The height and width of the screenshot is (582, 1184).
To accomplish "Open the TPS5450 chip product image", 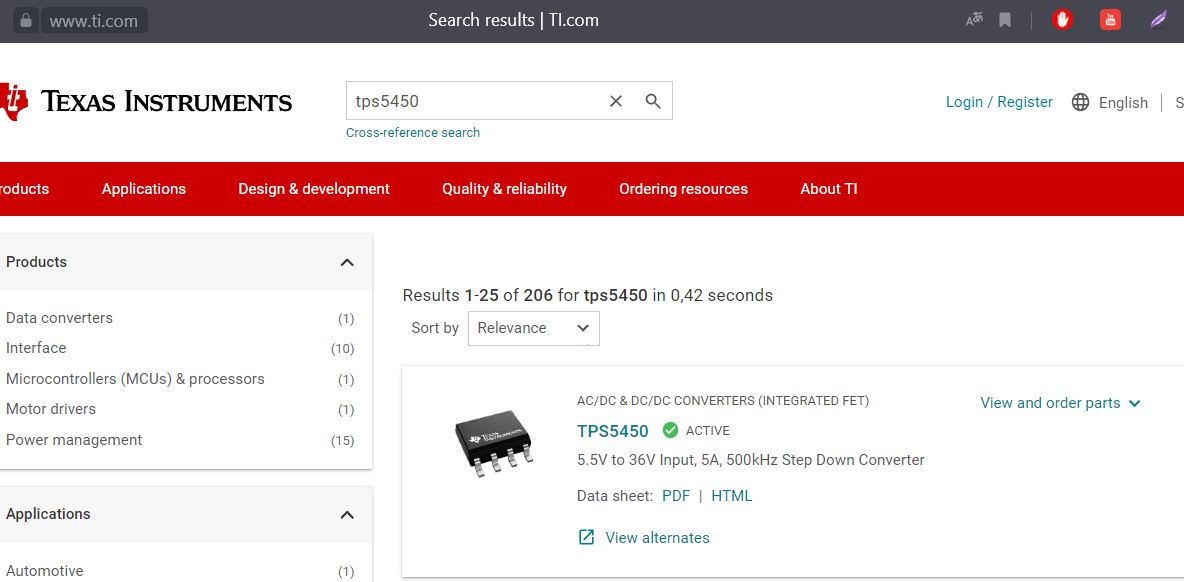I will (x=494, y=445).
